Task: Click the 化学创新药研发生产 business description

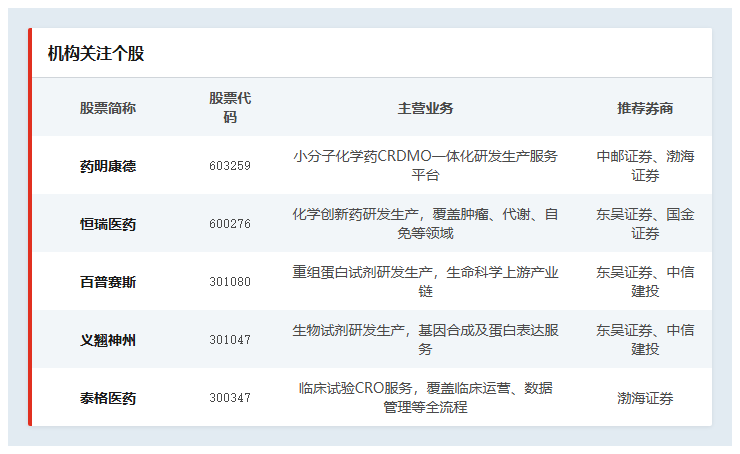Action: pyautogui.click(x=425, y=224)
